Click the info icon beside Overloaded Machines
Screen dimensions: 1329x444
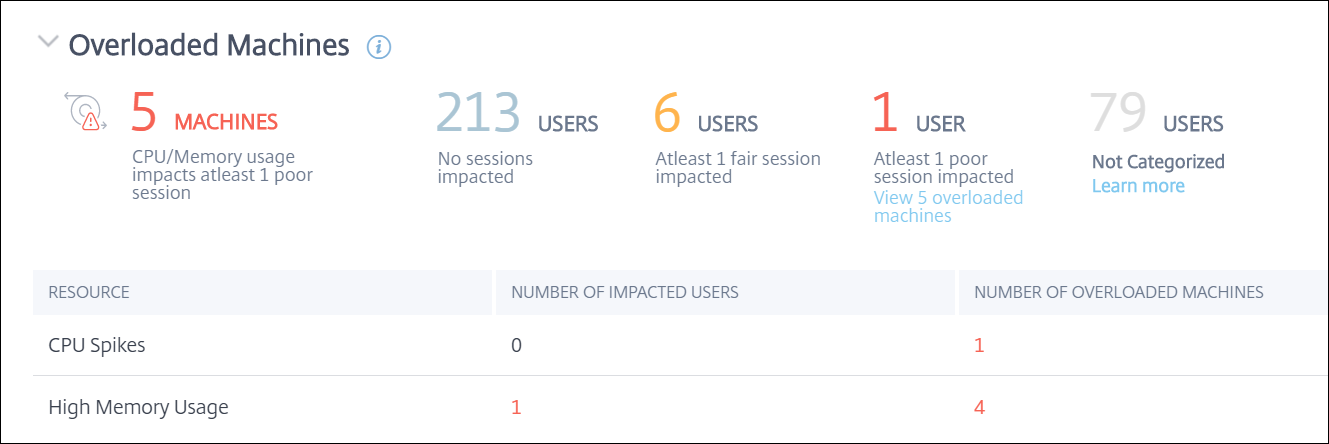point(379,46)
